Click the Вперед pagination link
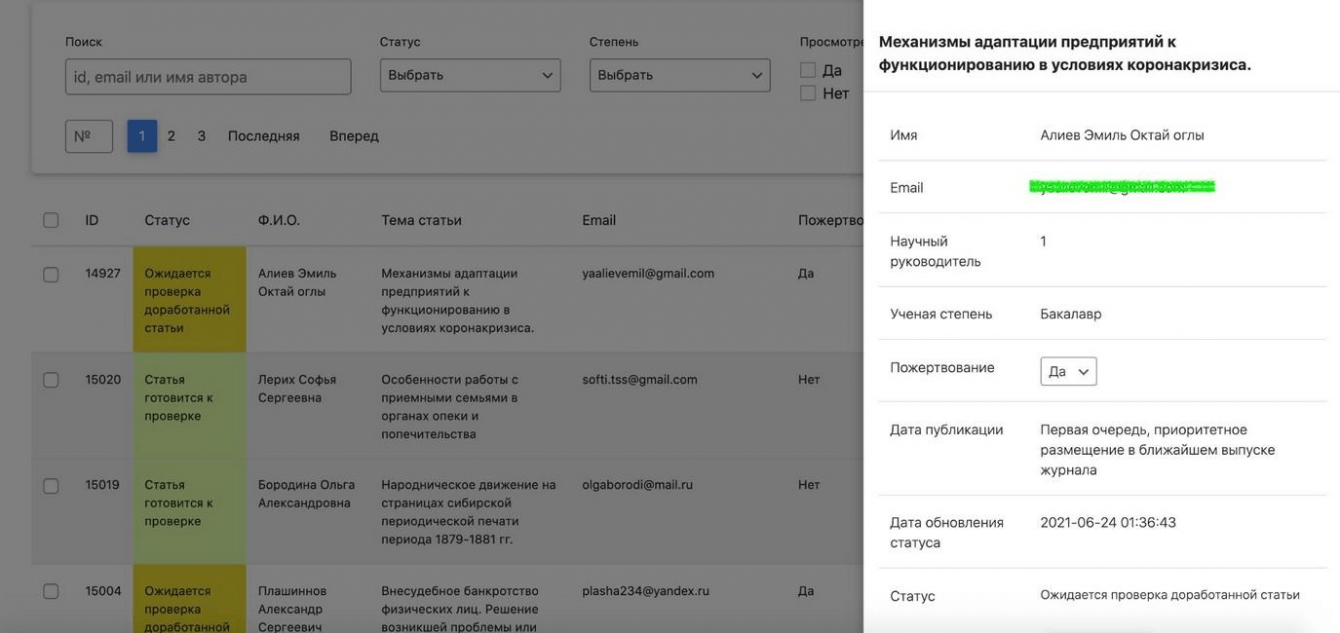The width and height of the screenshot is (1340, 633). [x=354, y=136]
